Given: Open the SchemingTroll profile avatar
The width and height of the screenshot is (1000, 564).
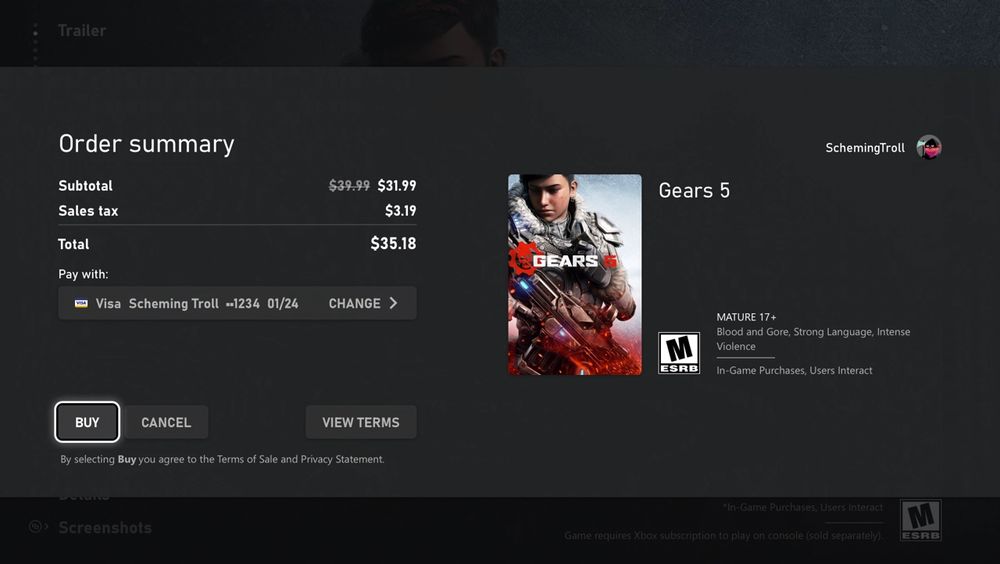Looking at the screenshot, I should [x=929, y=148].
